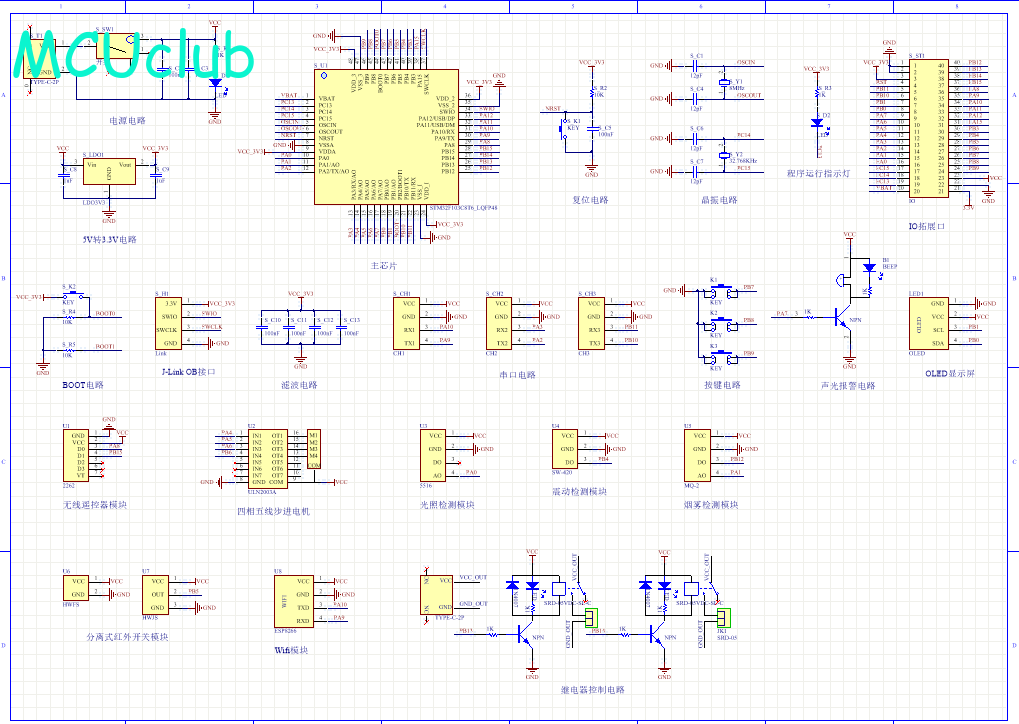Viewport: 1019px width, 724px height.
Task: Select the STM32F103C8T6 main chip symbol
Action: click(386, 136)
